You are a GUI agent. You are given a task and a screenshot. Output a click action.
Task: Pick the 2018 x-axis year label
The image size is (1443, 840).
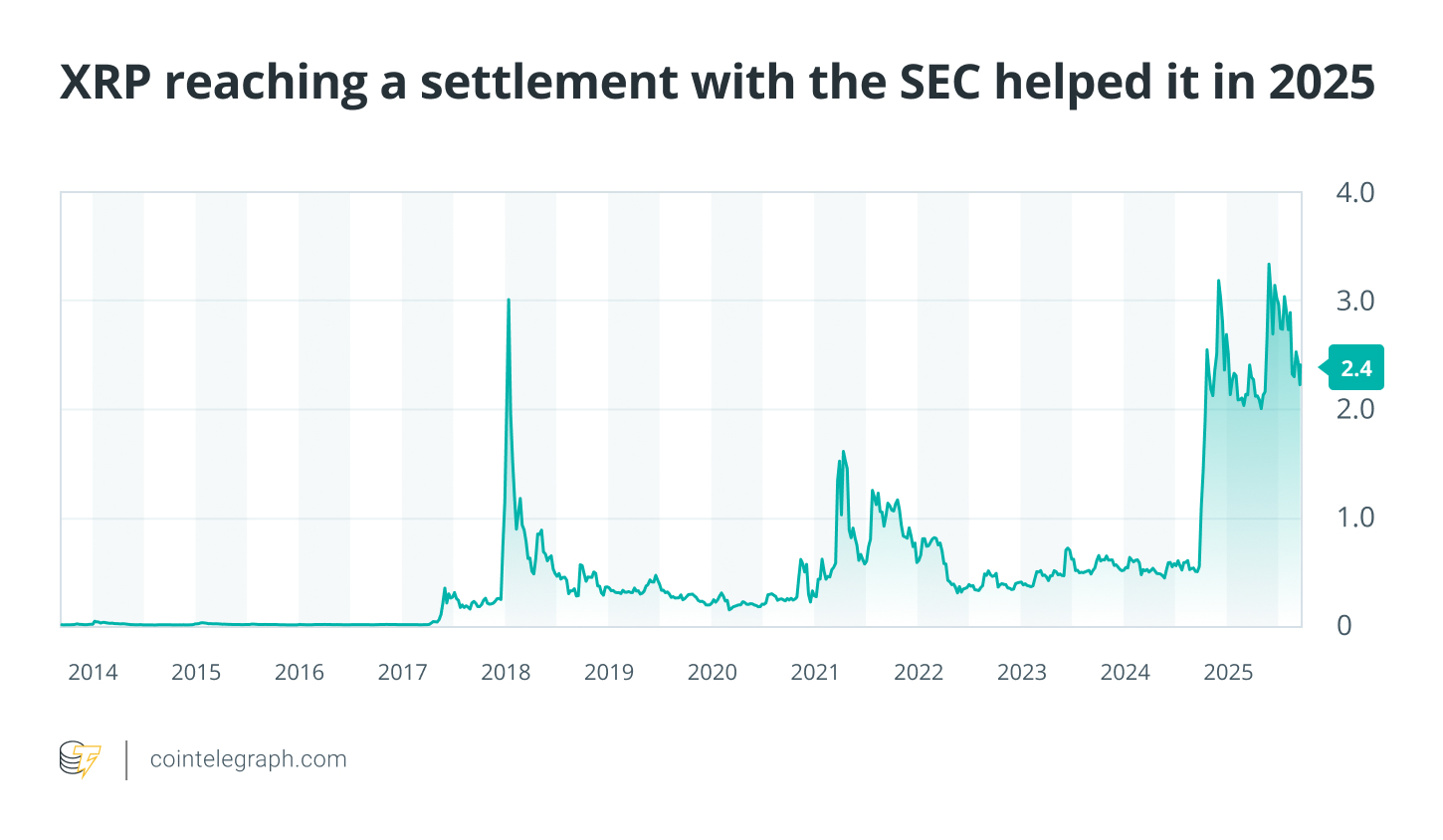(x=506, y=673)
